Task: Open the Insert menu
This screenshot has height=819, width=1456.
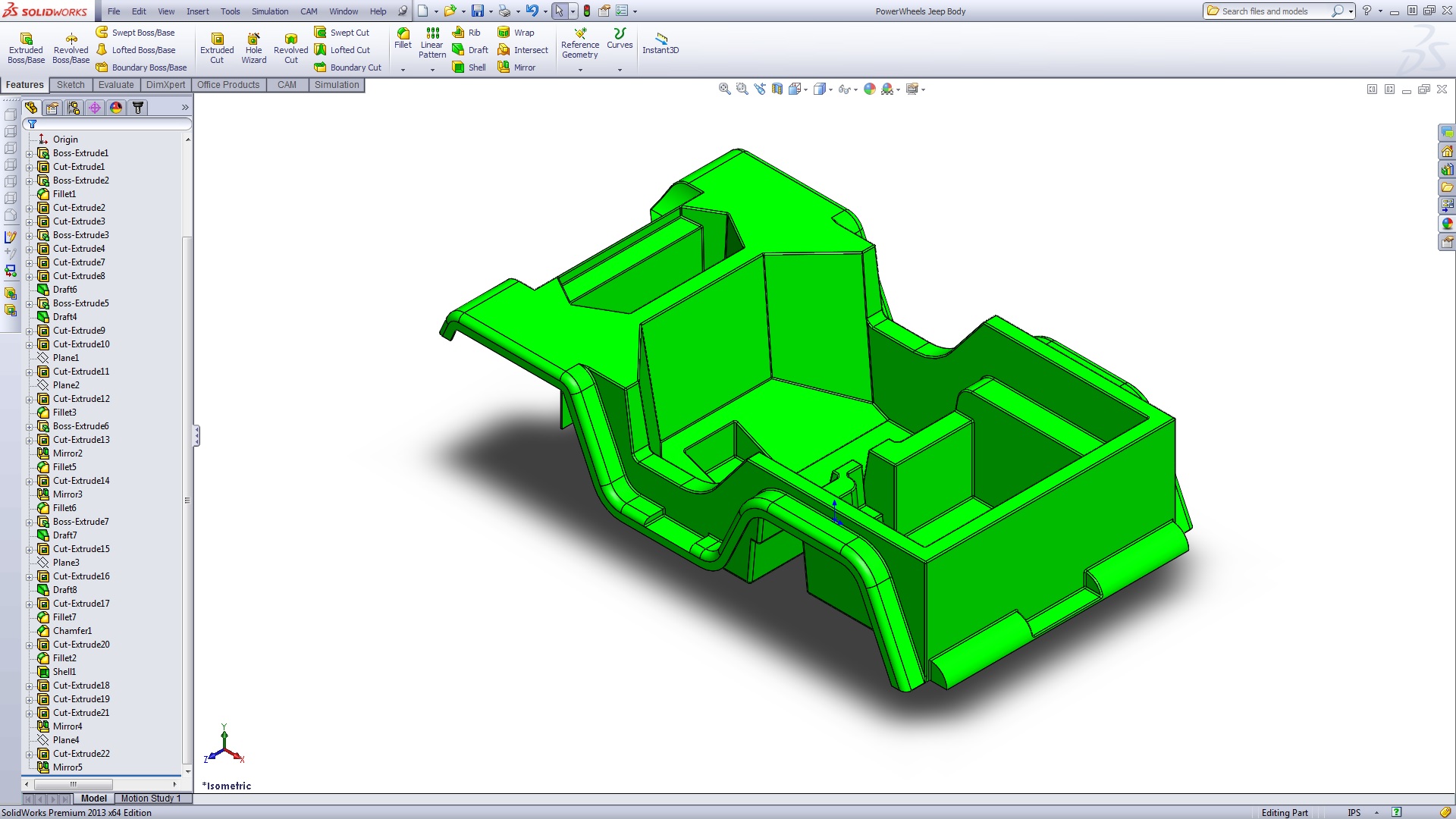Action: (197, 11)
